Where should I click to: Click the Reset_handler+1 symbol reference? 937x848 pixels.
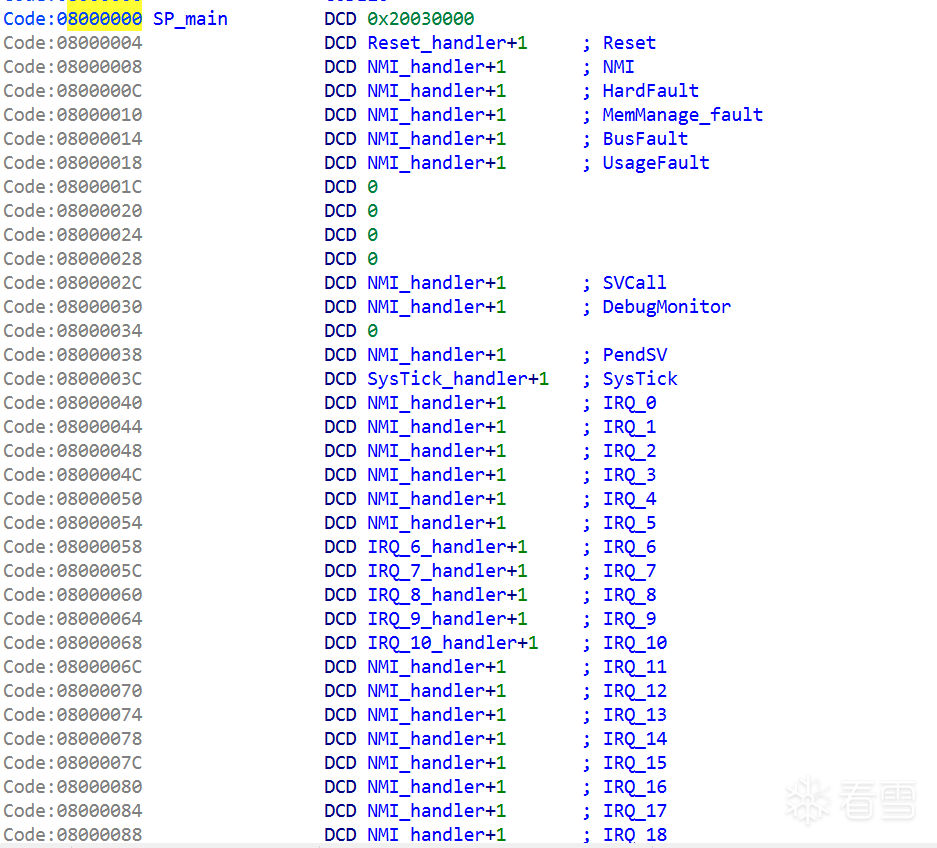[447, 43]
